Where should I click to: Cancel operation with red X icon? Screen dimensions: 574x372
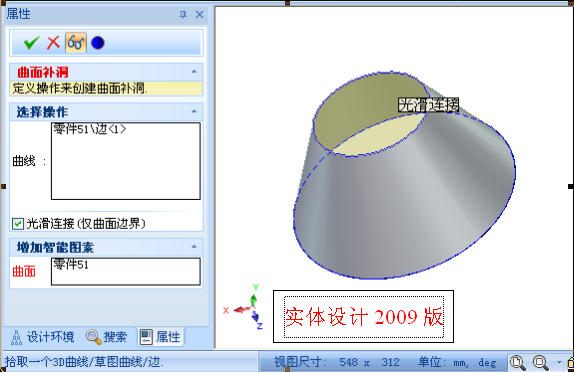click(x=53, y=43)
